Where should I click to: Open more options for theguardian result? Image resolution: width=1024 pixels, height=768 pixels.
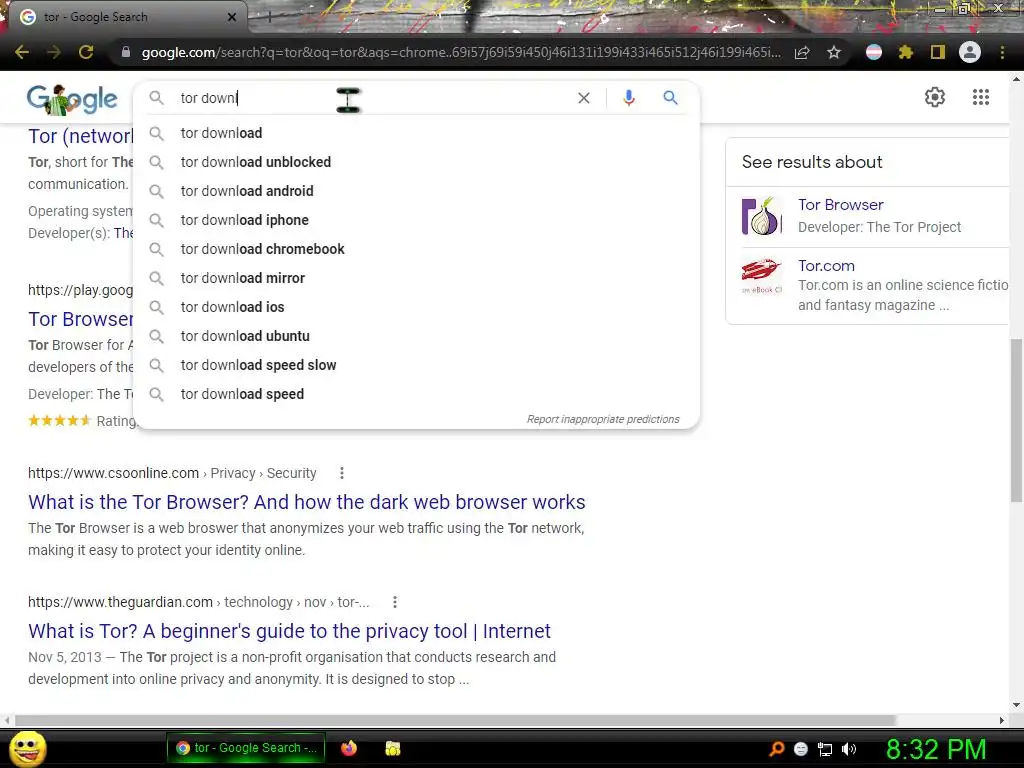[x=394, y=602]
